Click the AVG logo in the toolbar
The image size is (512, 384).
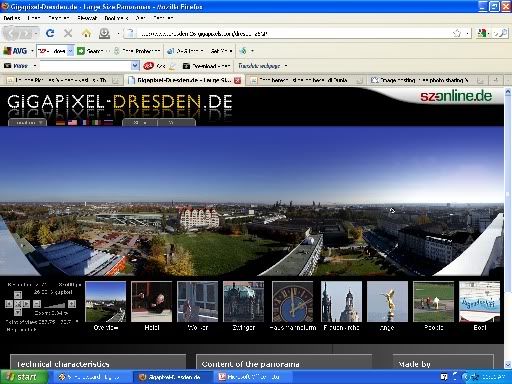(15, 51)
